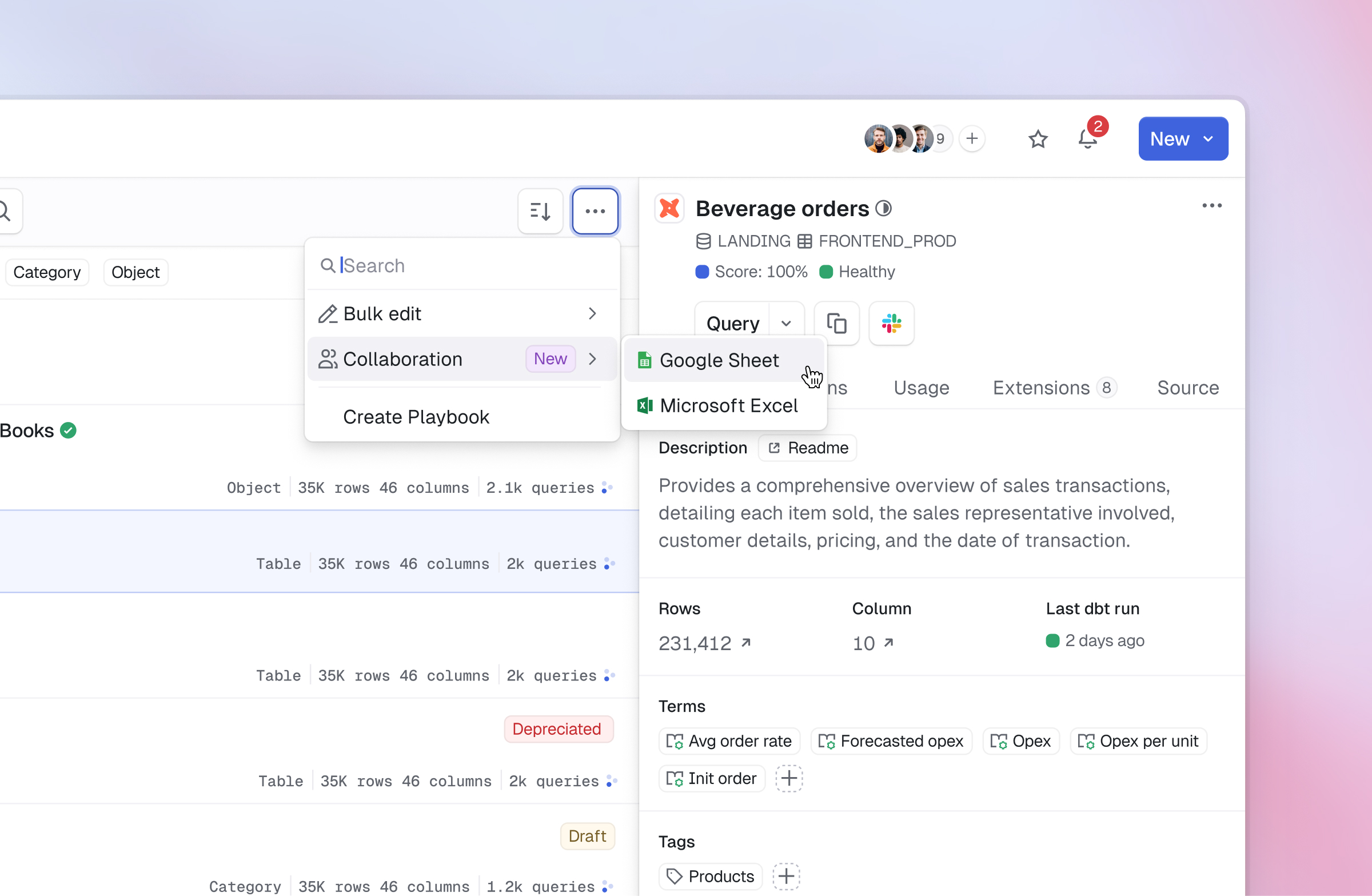Click the Slack share icon

click(891, 324)
